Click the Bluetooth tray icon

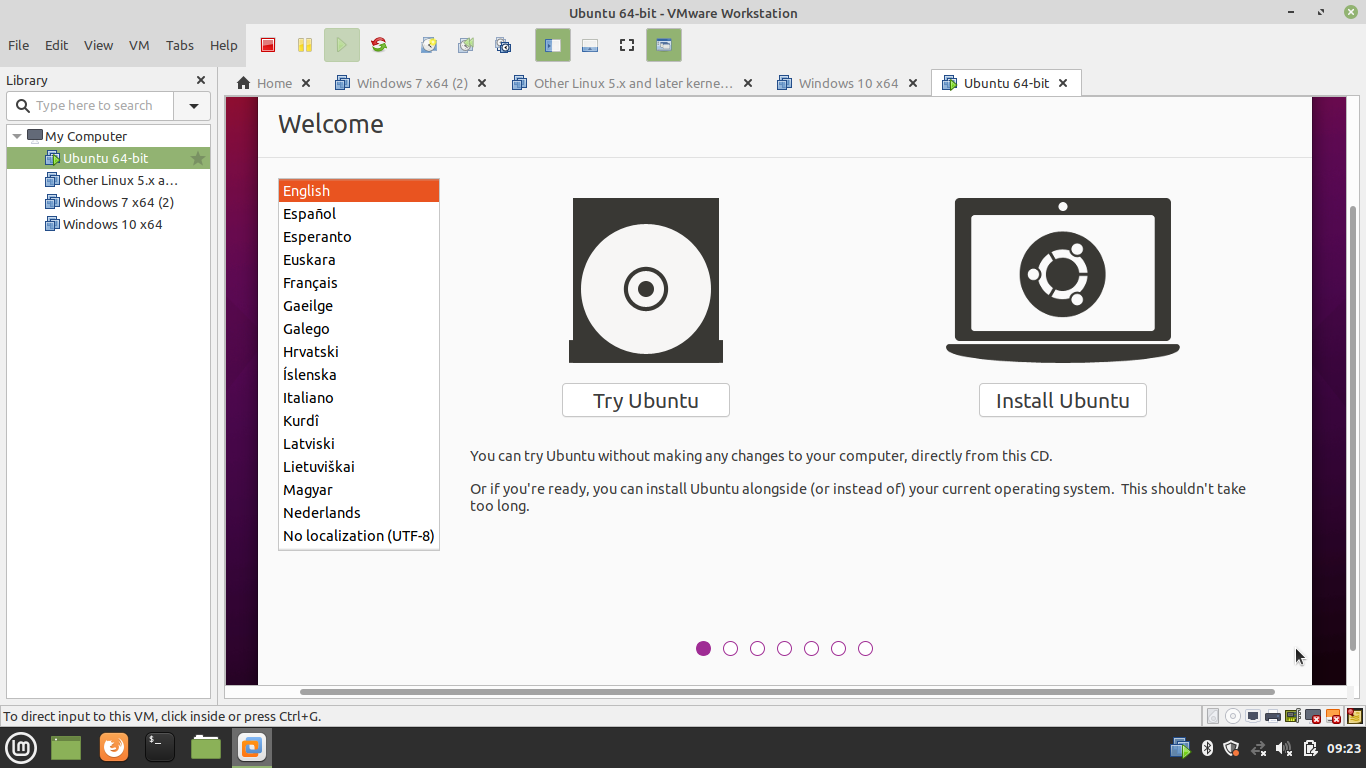(x=1207, y=748)
